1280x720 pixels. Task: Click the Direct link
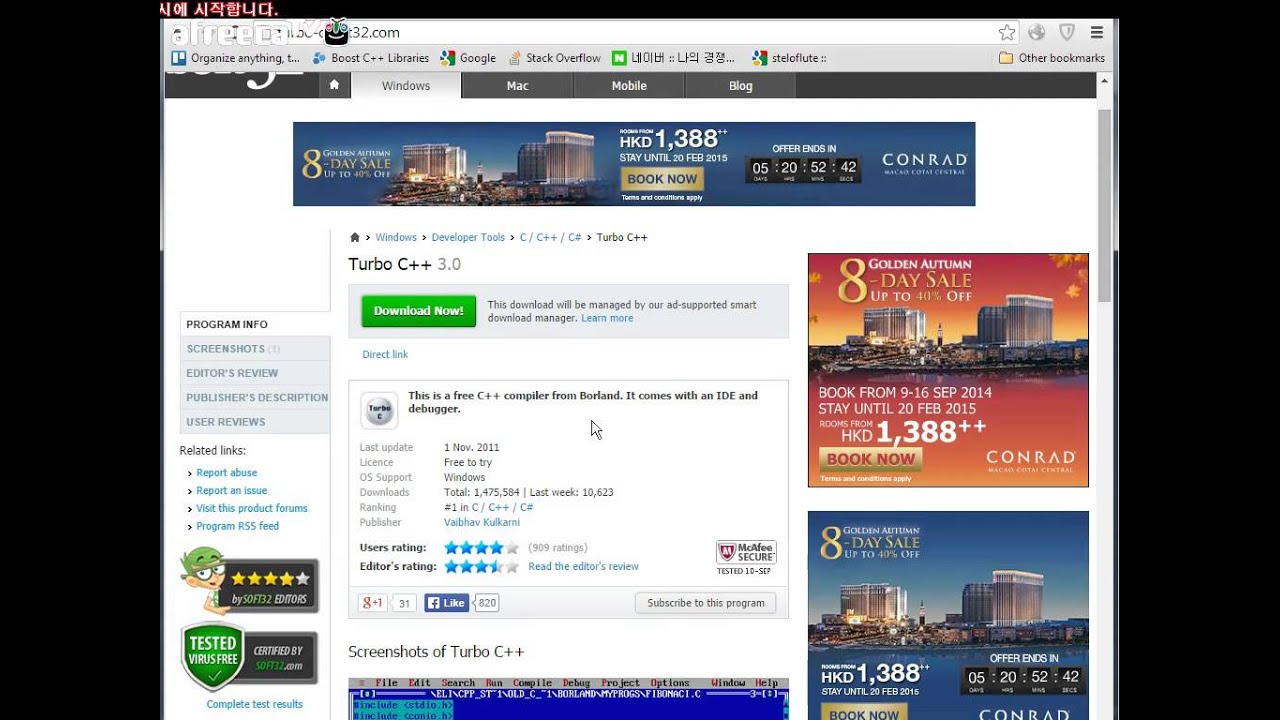tap(385, 354)
